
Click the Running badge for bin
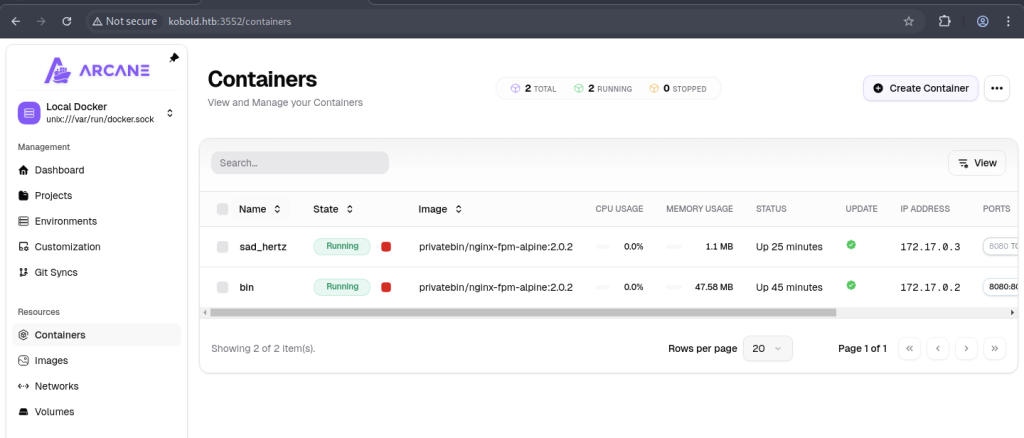[x=342, y=287]
